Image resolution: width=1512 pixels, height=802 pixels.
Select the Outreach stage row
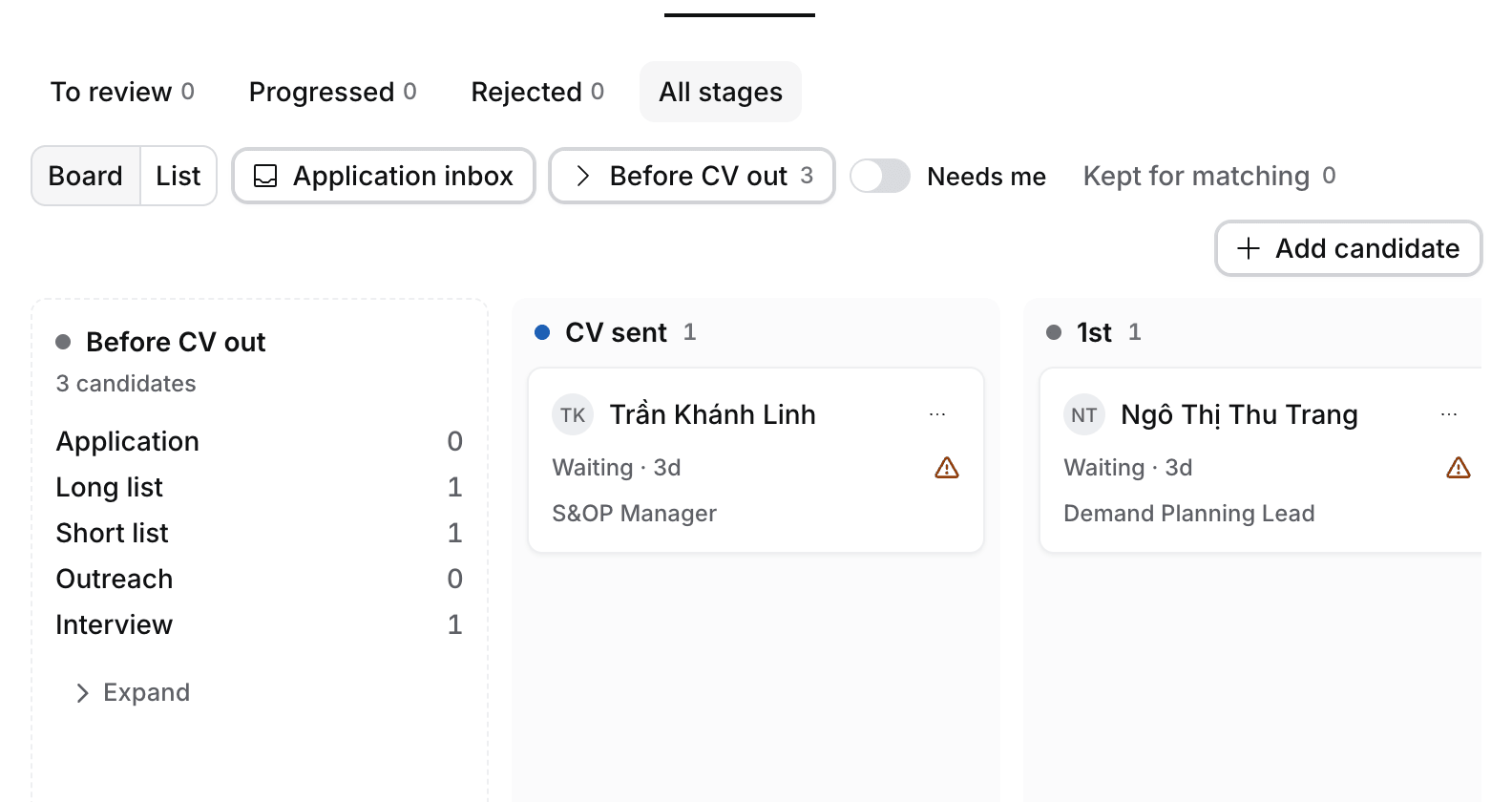260,579
